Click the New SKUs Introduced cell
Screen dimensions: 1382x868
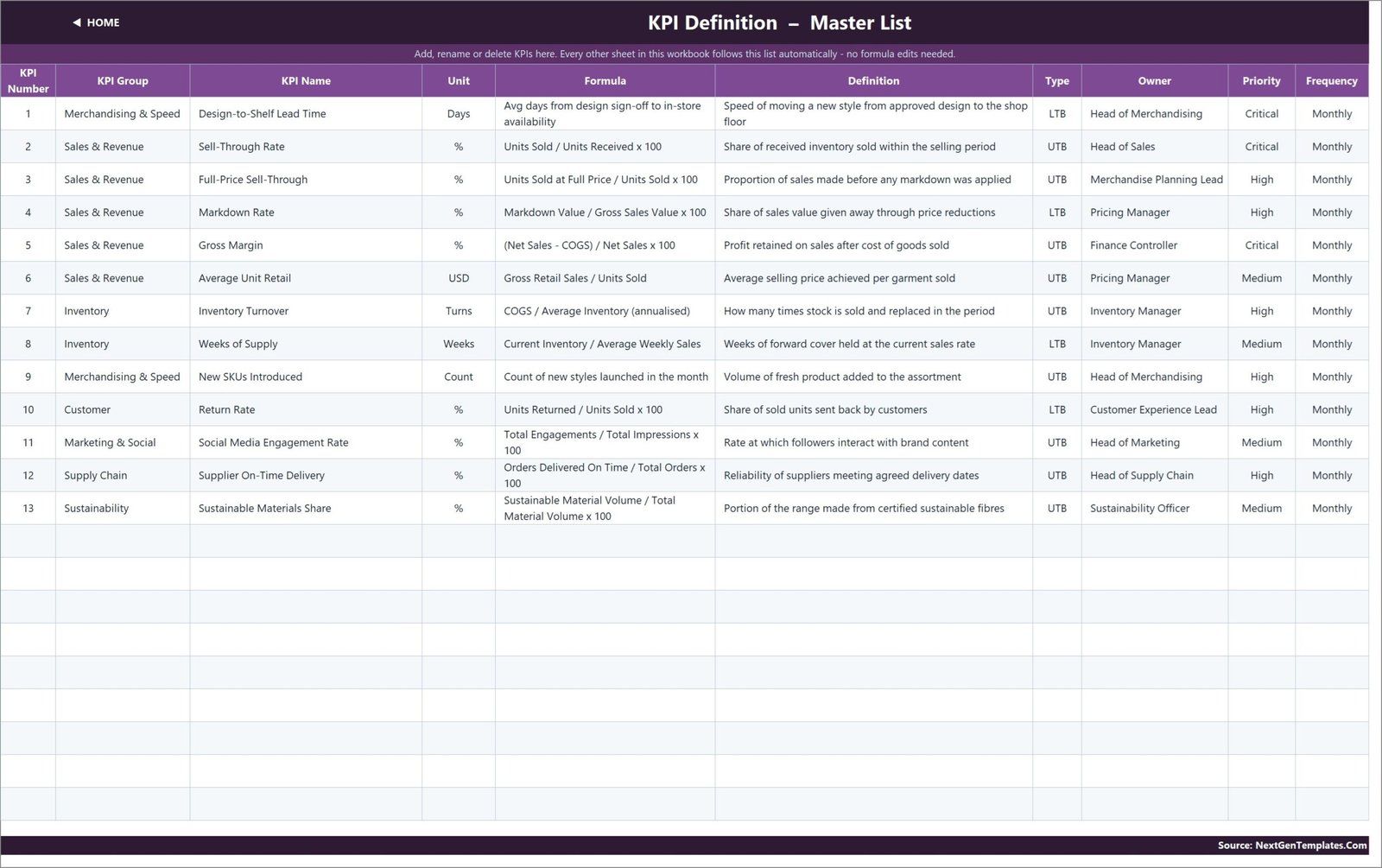pos(306,377)
